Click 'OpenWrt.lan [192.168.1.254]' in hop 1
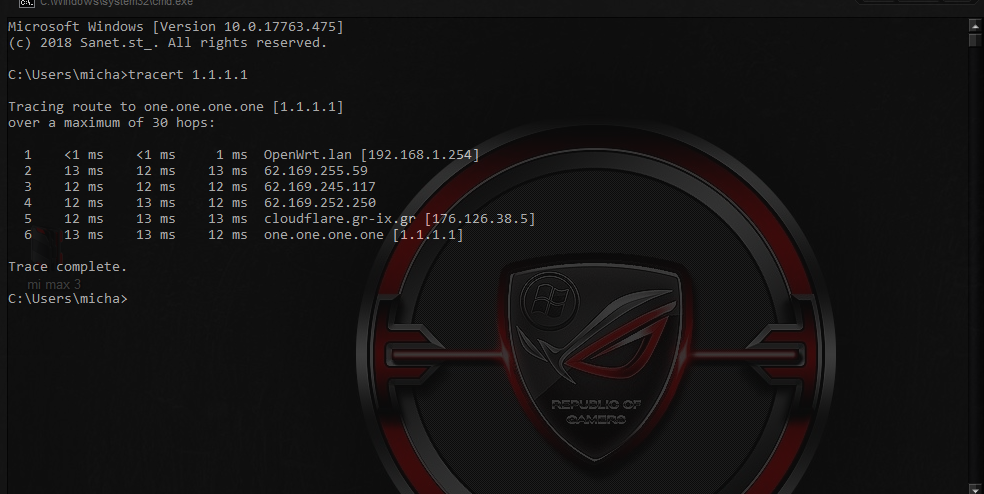 372,154
